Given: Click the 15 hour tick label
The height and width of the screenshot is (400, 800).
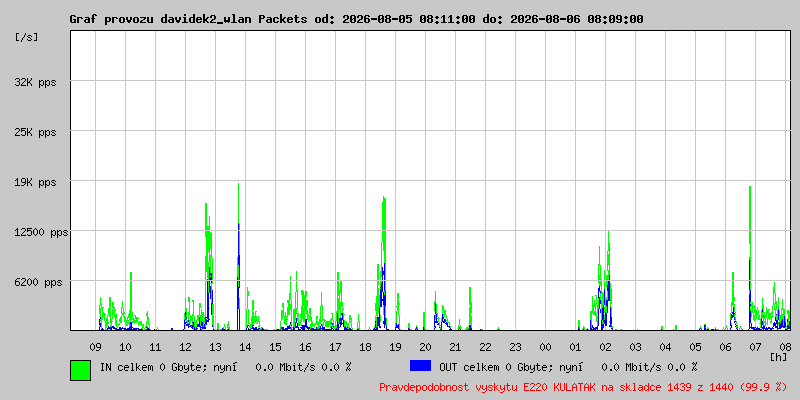Looking at the screenshot, I should click(276, 347).
